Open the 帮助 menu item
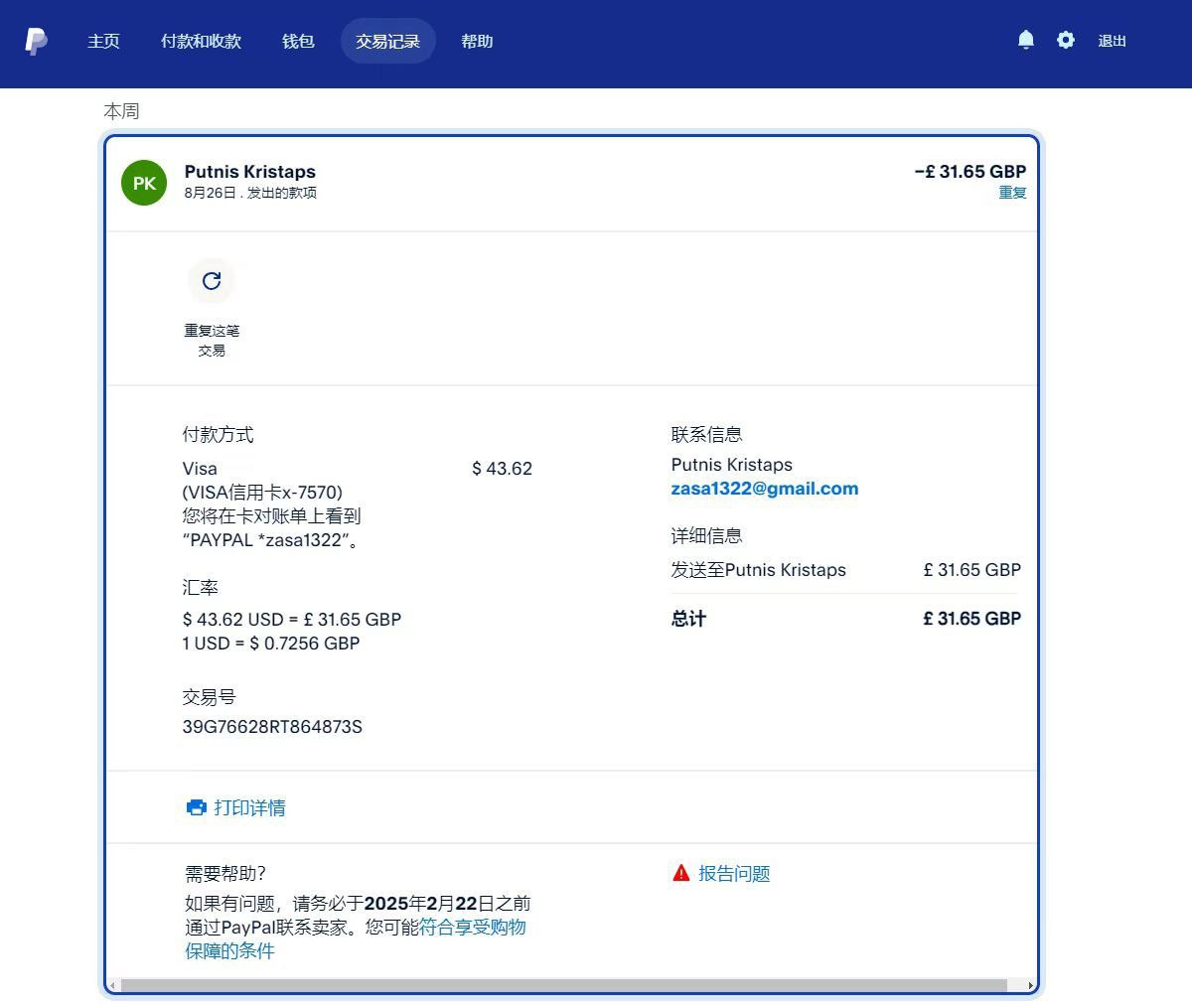Screen dimensions: 1192x1008 point(477,41)
